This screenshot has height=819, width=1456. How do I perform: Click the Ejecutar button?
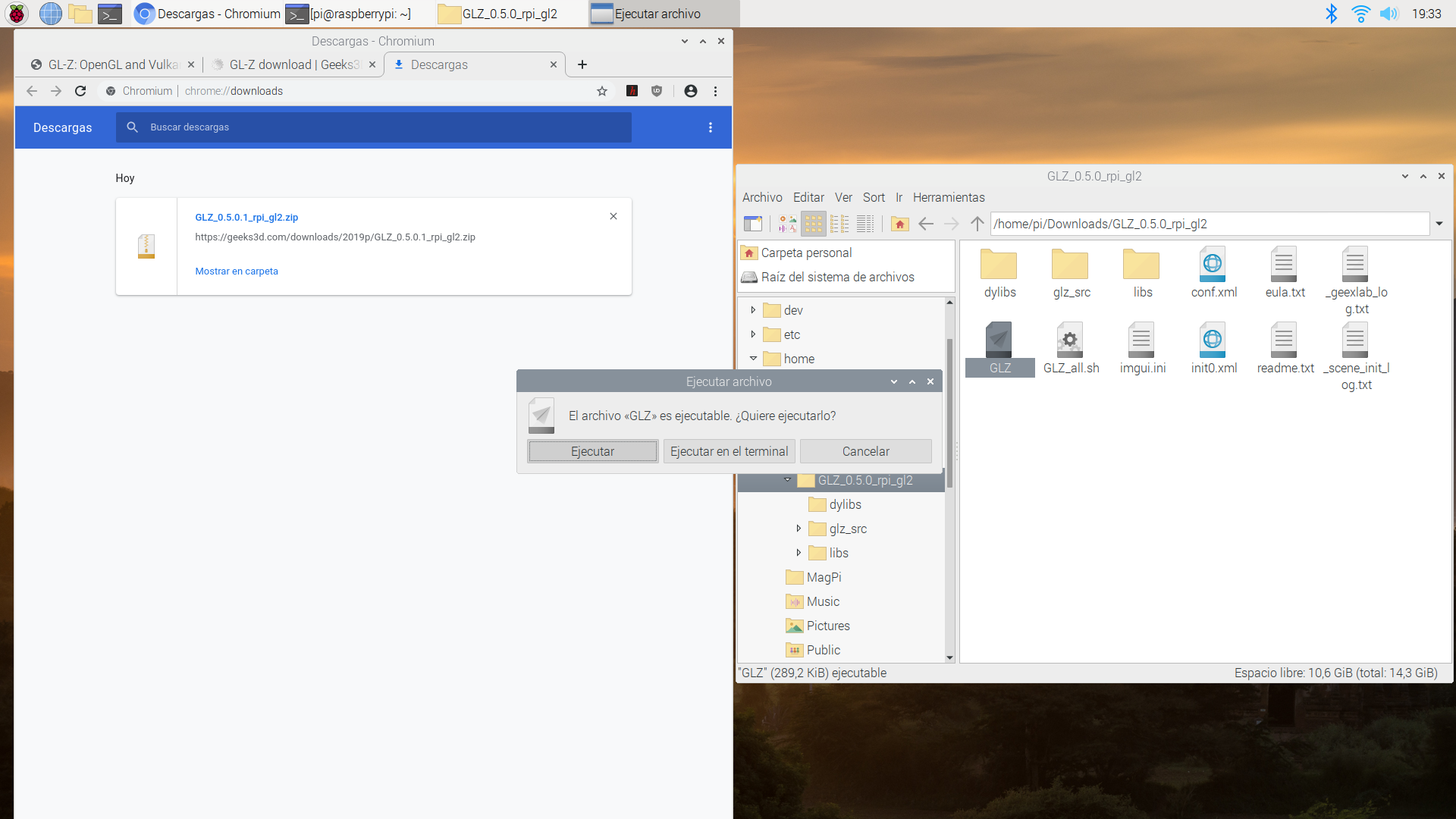click(x=592, y=451)
